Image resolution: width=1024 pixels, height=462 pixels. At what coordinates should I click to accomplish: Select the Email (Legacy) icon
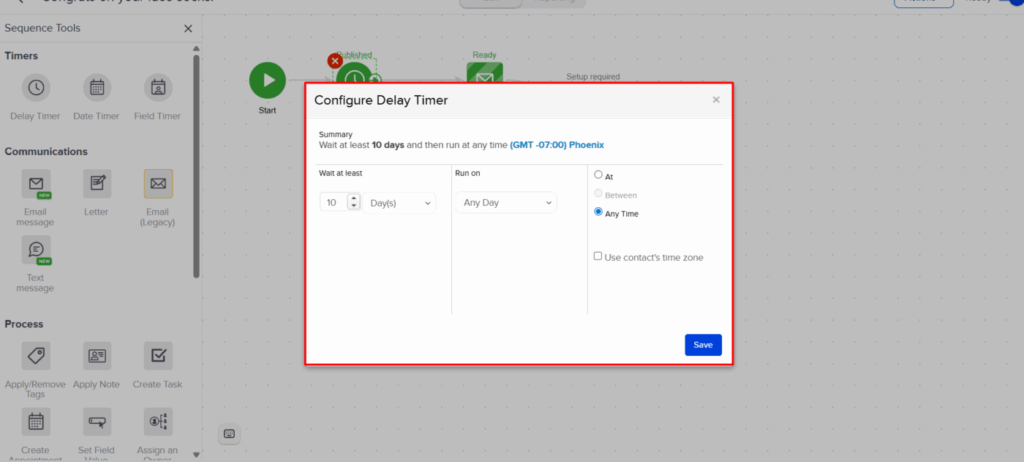coord(158,184)
